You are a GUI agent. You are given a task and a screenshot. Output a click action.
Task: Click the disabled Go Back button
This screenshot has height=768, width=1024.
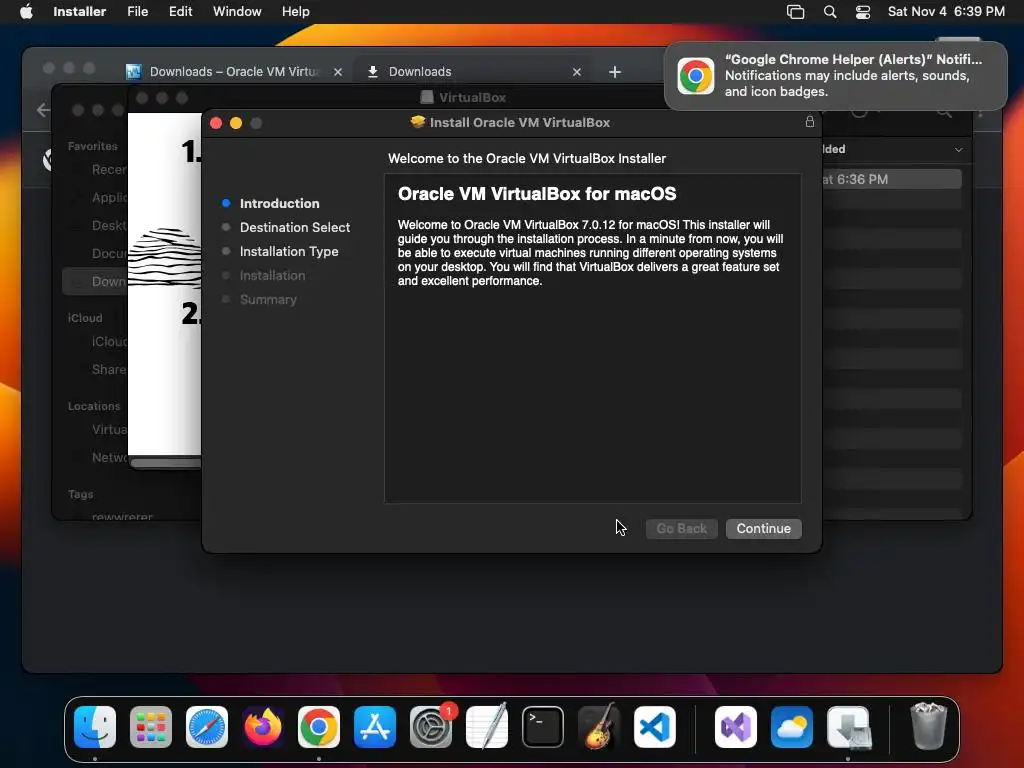coord(681,528)
